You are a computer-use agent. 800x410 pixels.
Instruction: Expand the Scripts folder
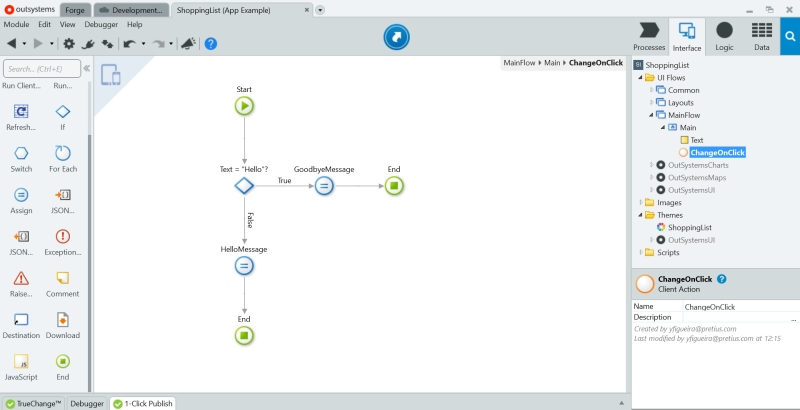(641, 252)
